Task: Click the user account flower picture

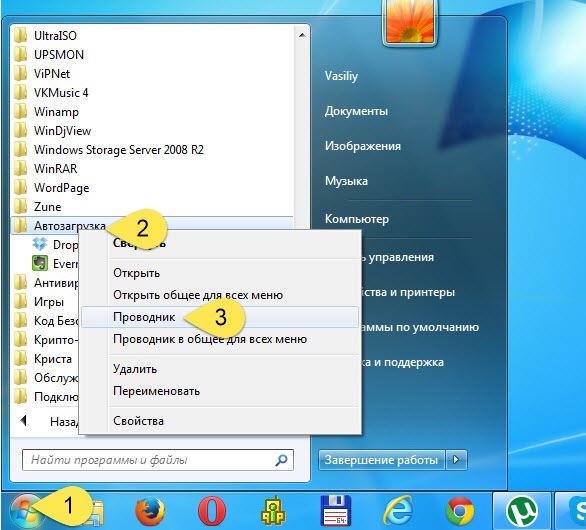Action: click(410, 22)
